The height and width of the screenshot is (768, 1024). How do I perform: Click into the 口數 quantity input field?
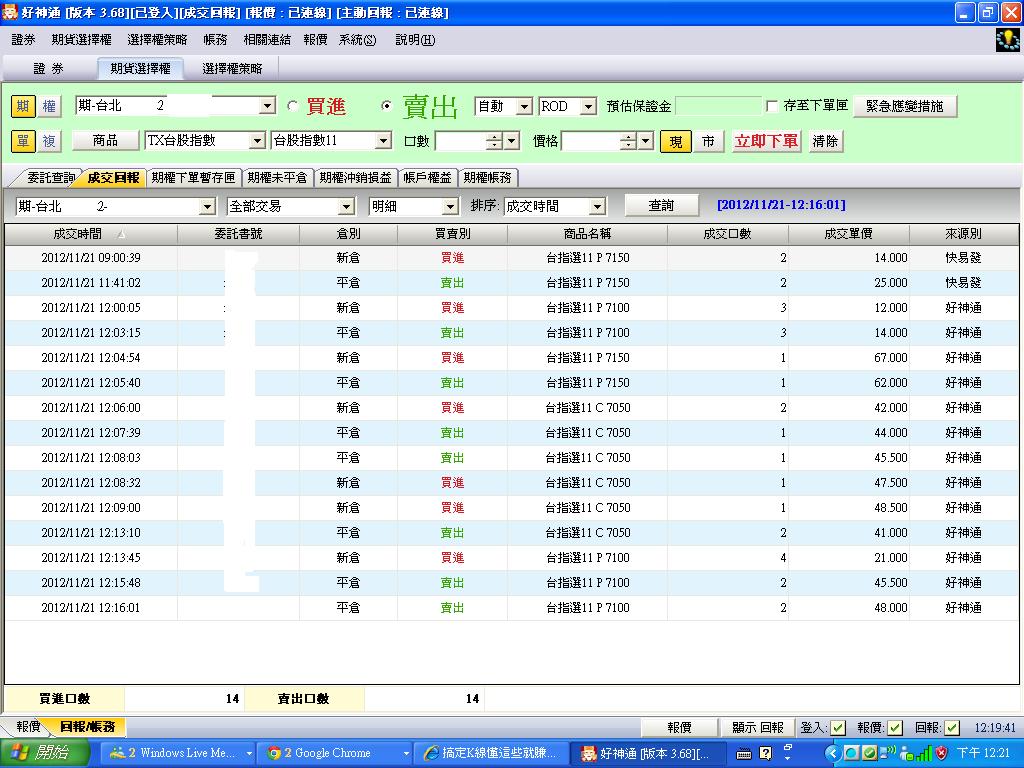(461, 141)
